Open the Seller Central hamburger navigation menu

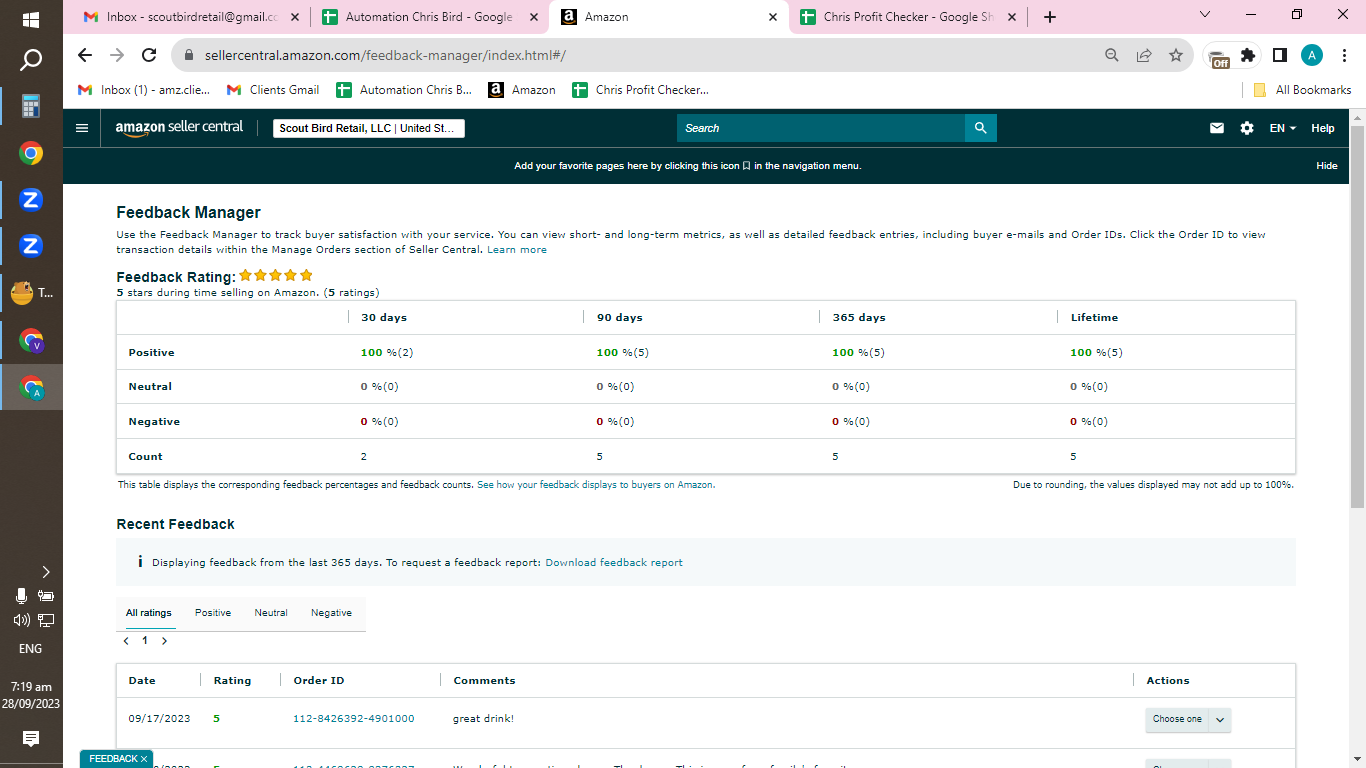coord(82,128)
